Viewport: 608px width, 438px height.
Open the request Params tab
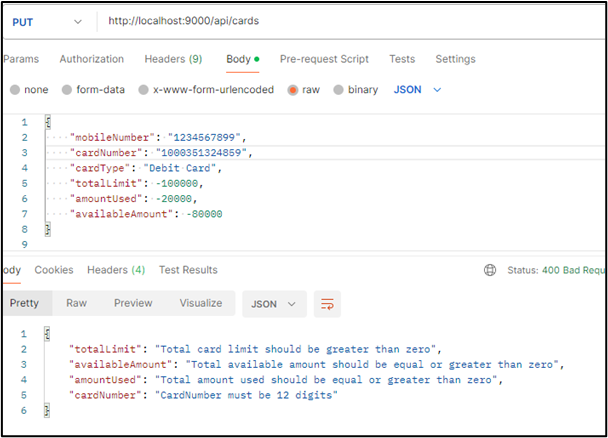click(21, 59)
